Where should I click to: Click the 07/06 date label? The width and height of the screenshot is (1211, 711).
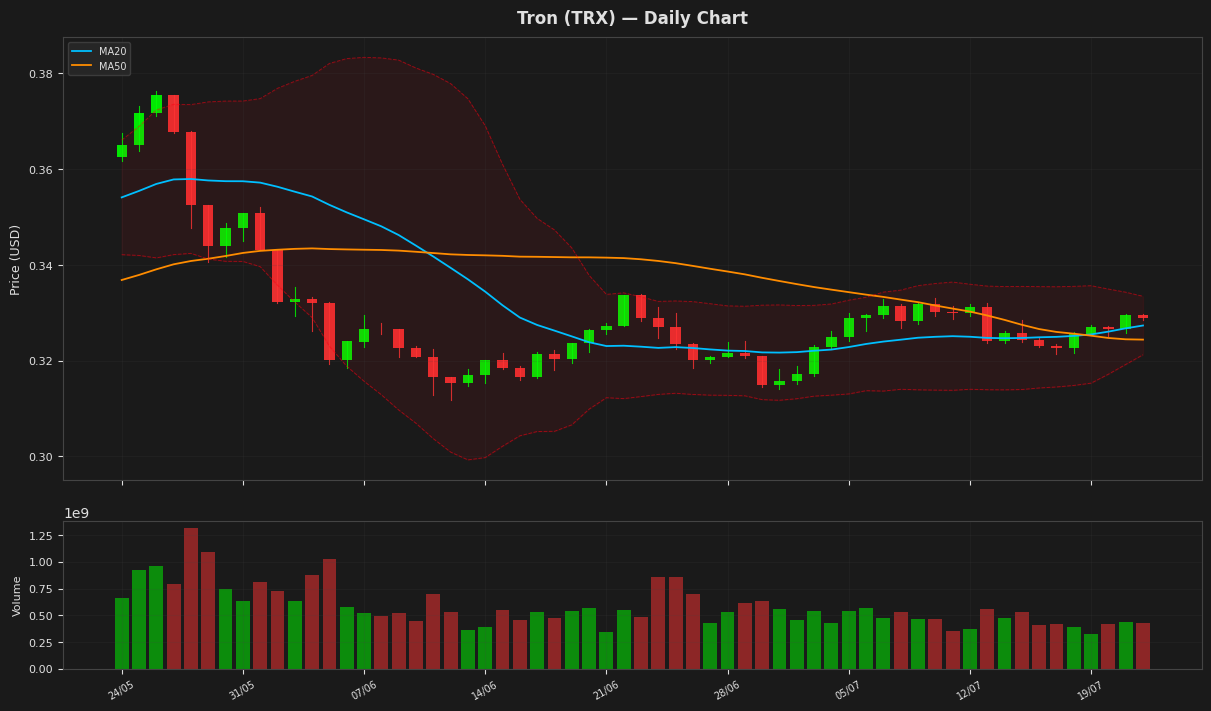pyautogui.click(x=363, y=691)
